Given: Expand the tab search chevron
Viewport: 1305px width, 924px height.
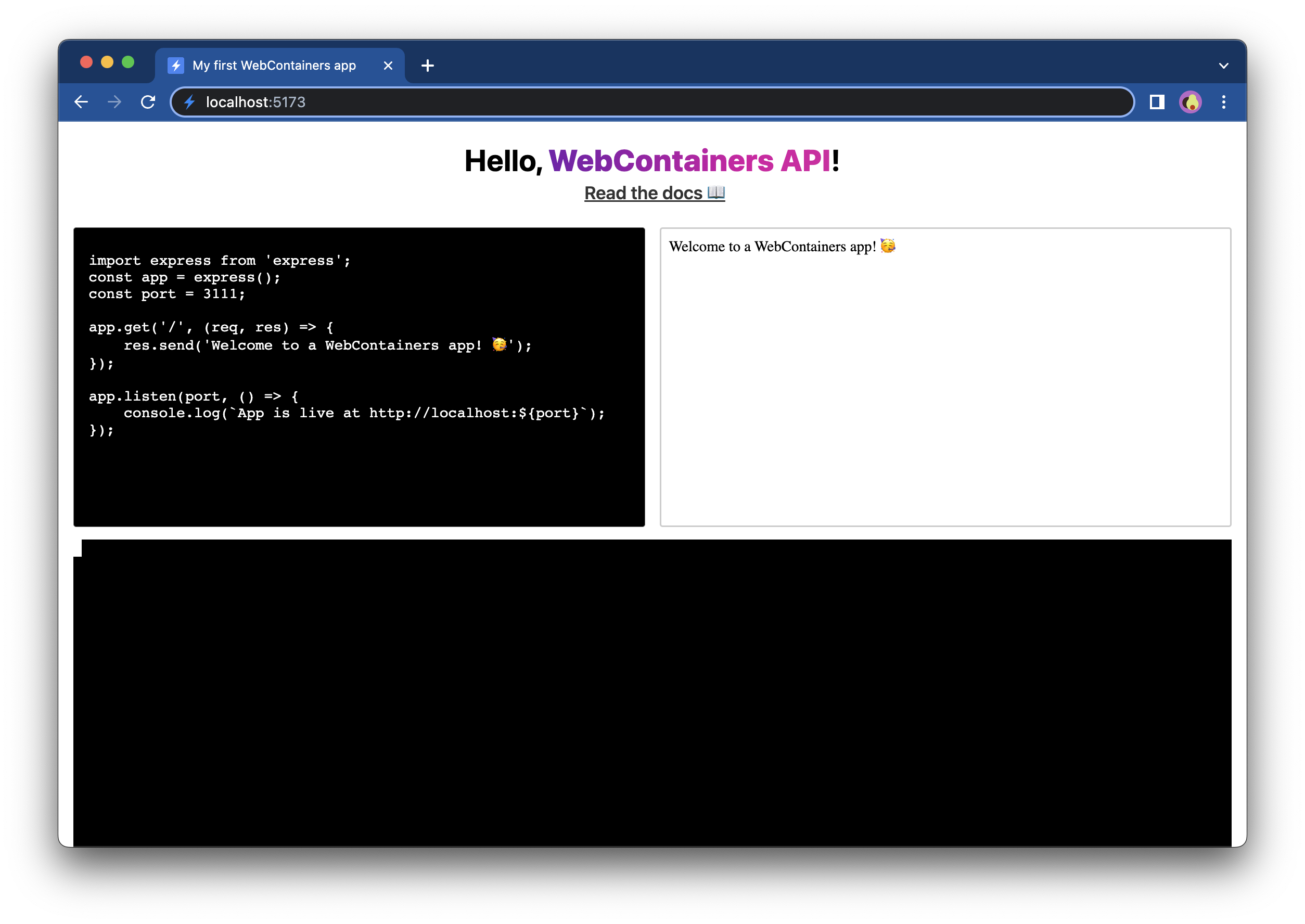Looking at the screenshot, I should (1224, 66).
